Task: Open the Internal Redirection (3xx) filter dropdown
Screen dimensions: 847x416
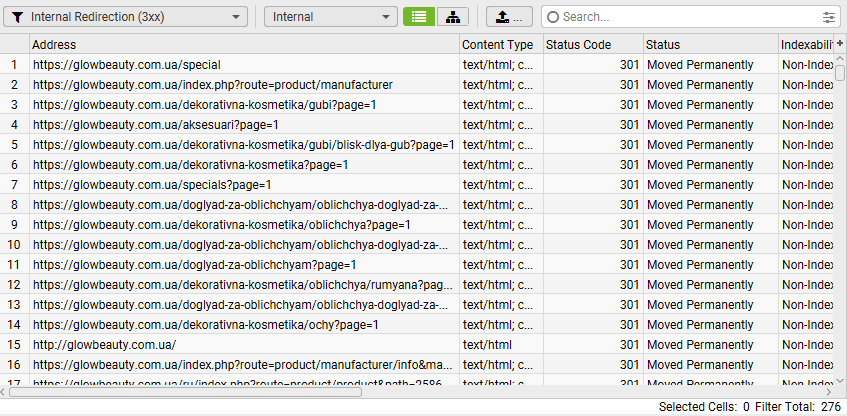Action: click(x=125, y=17)
